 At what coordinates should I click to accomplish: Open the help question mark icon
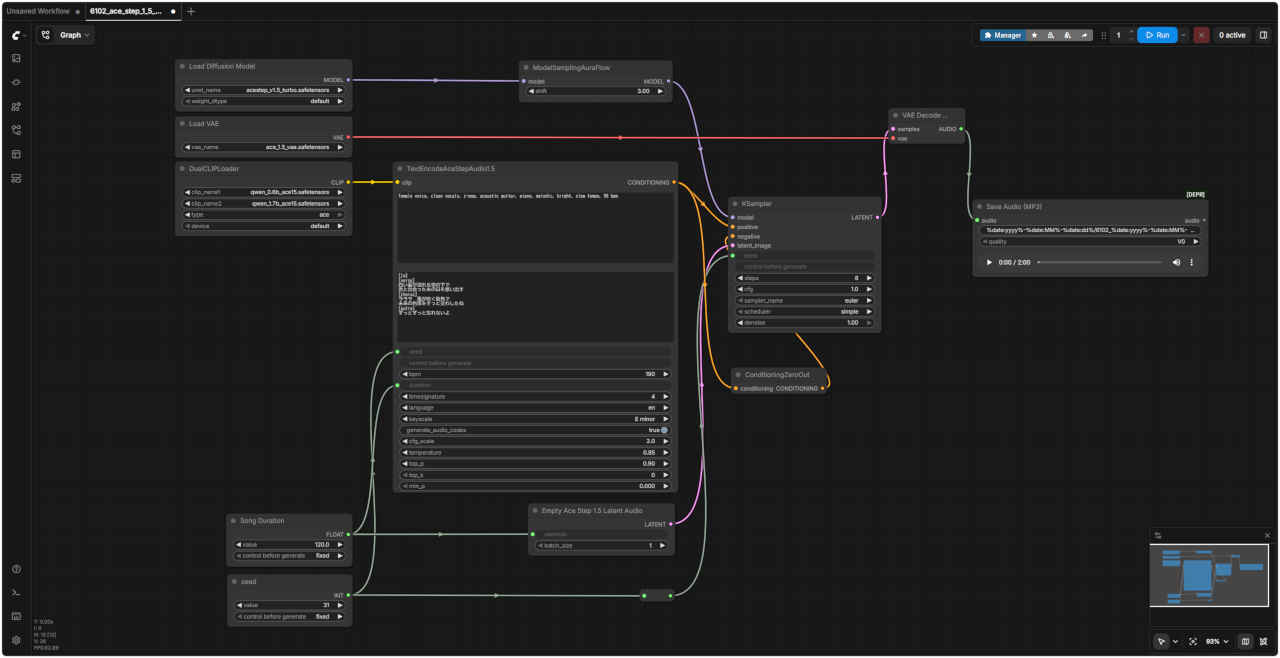tap(16, 569)
